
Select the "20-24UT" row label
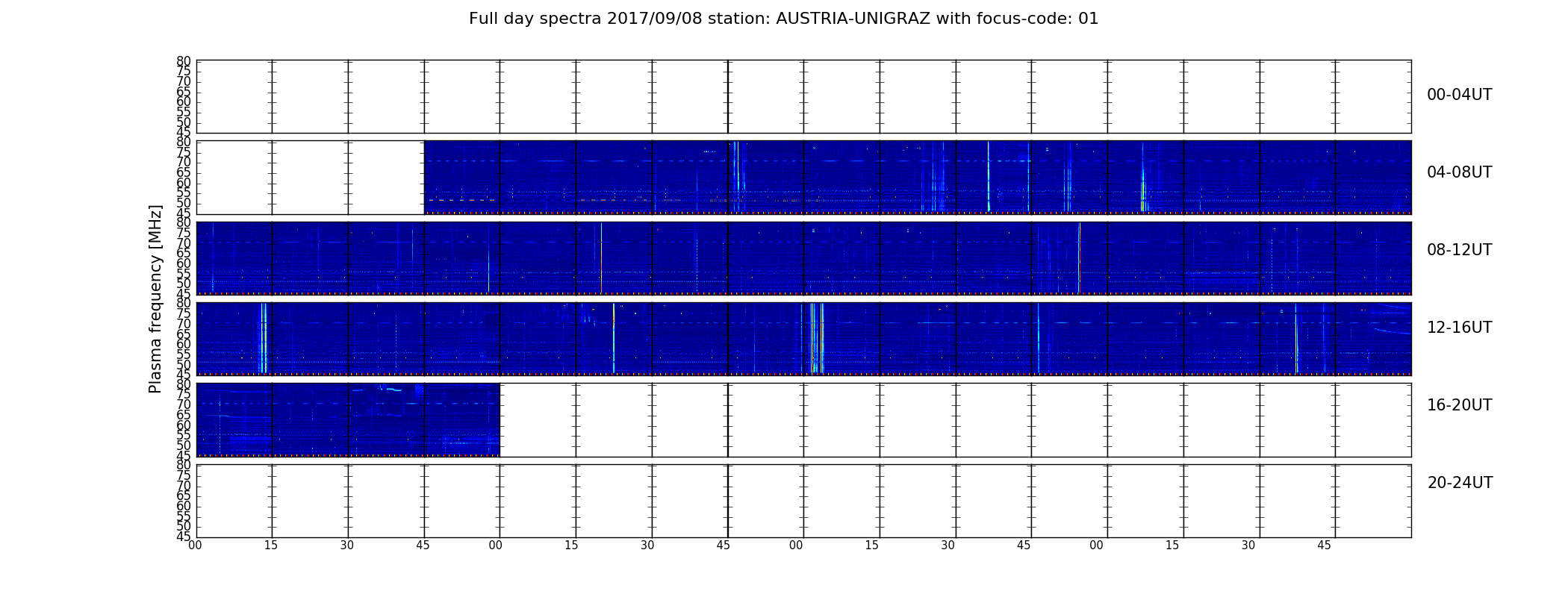[1460, 483]
